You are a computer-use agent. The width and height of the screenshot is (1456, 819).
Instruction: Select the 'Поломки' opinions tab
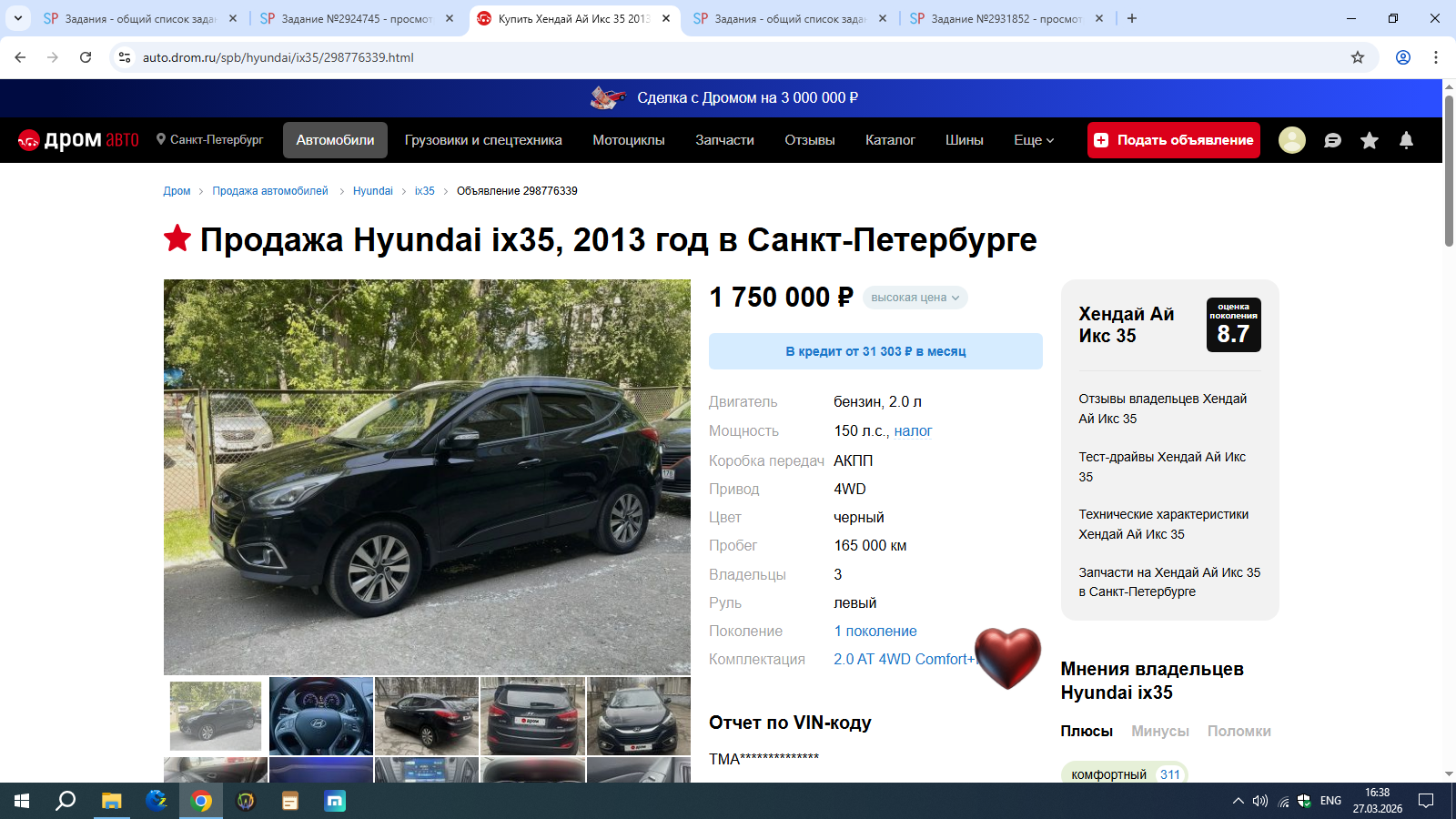1239,732
